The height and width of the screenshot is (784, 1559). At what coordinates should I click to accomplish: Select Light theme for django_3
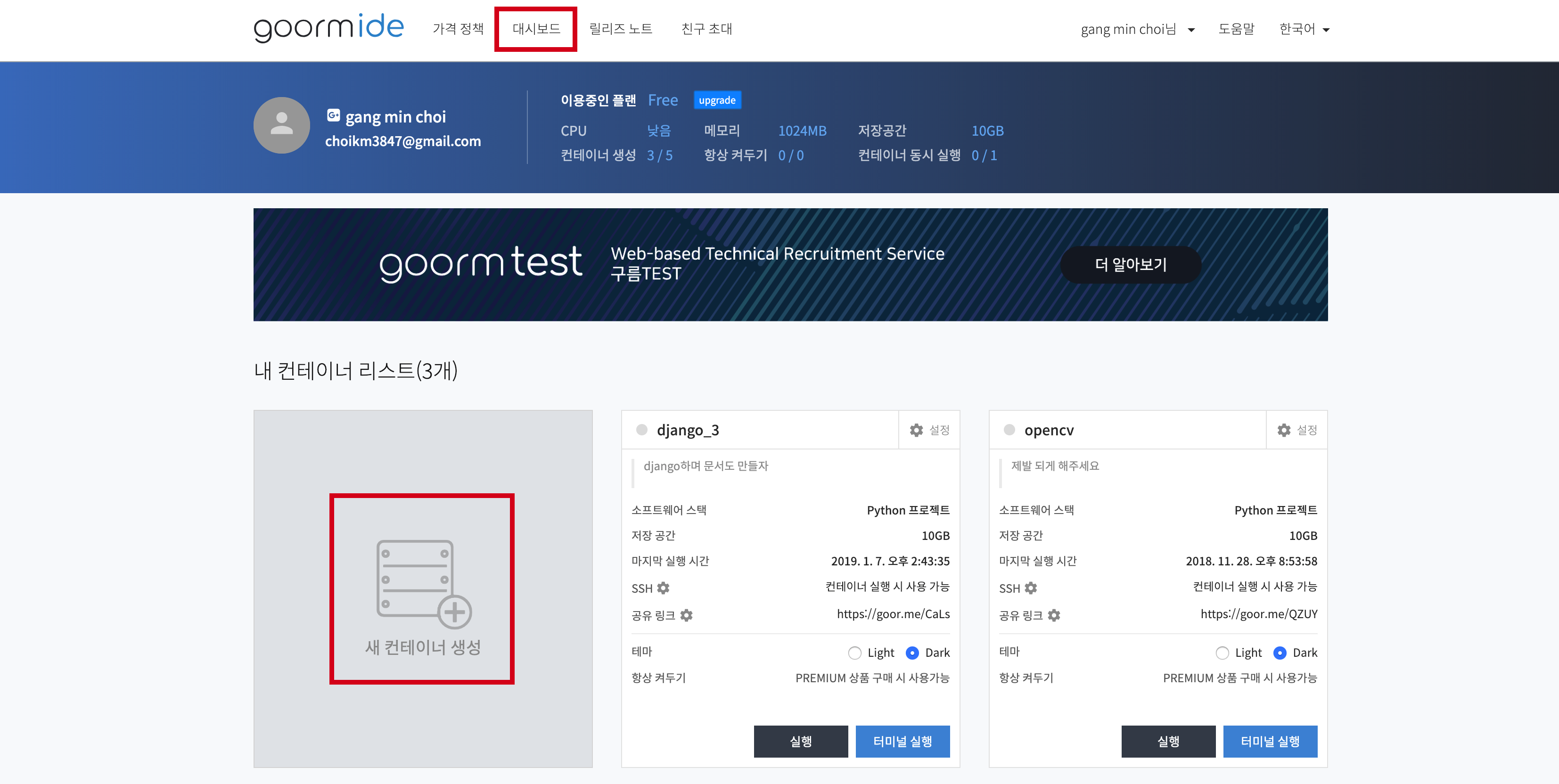click(x=854, y=653)
